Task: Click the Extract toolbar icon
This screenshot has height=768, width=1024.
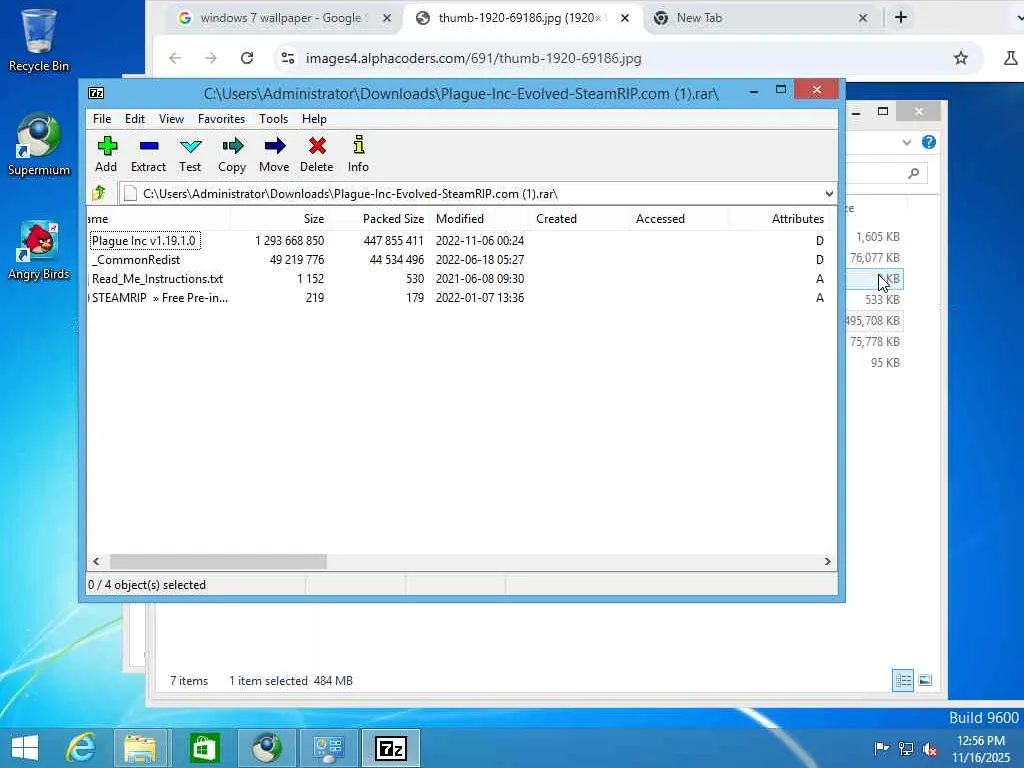Action: (148, 154)
